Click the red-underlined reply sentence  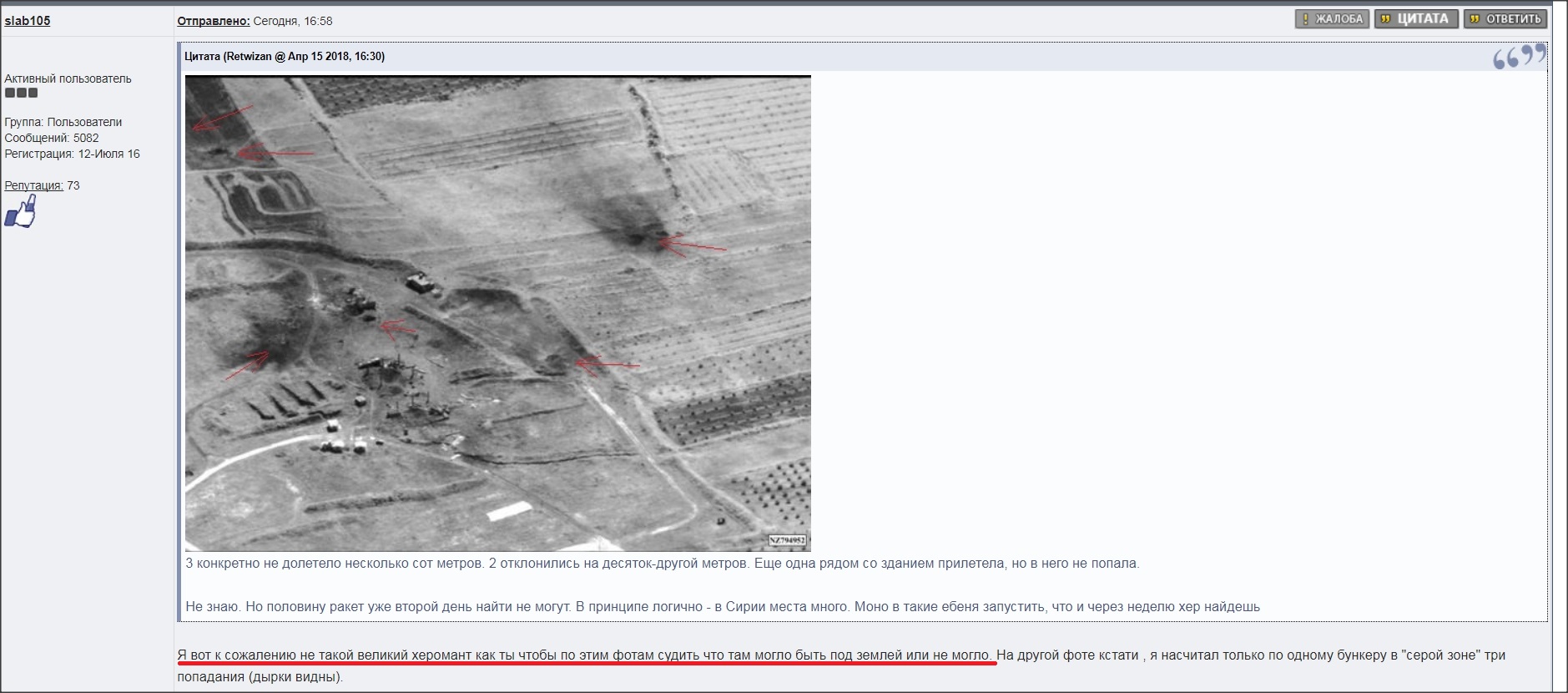coord(584,655)
